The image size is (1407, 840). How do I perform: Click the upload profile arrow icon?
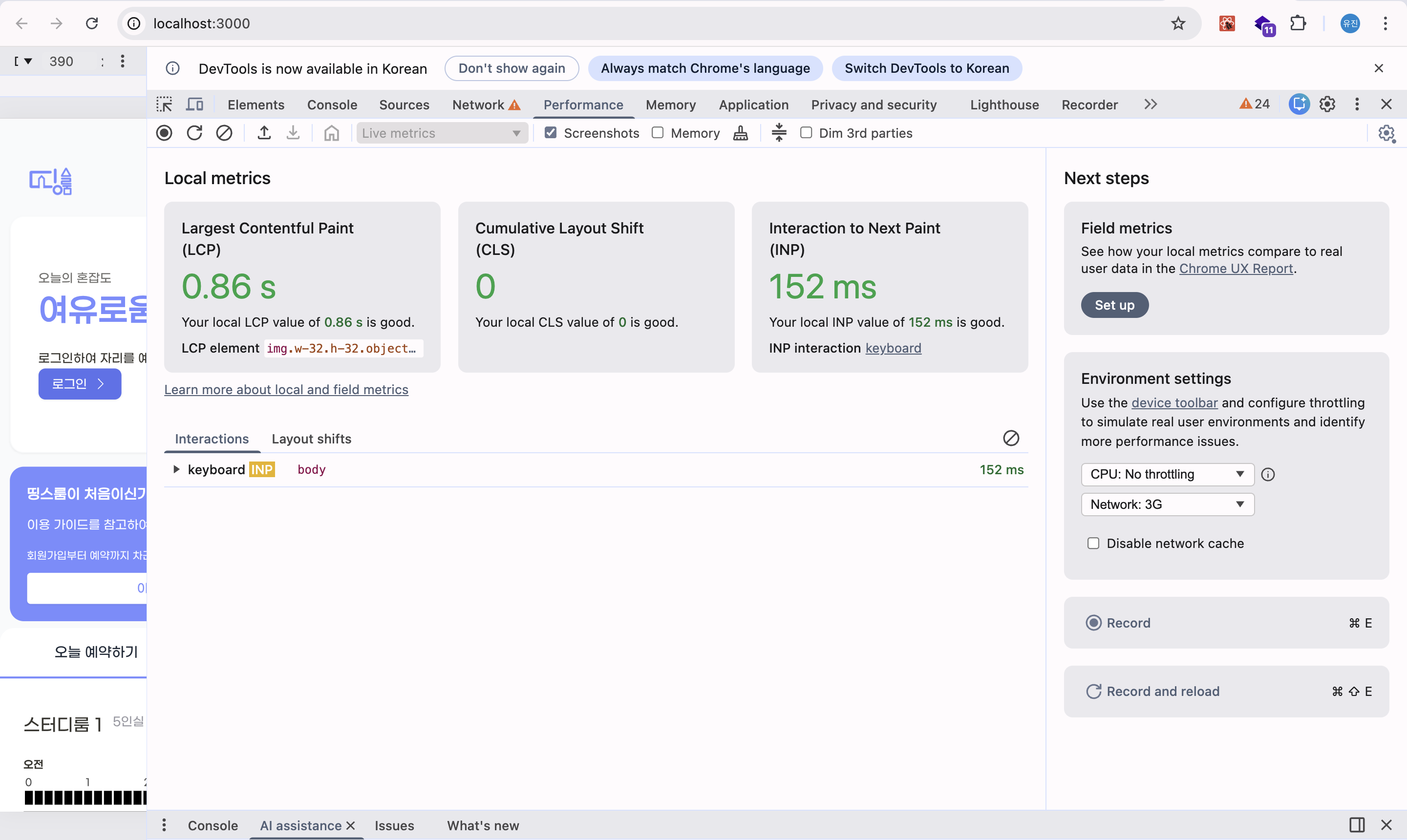[x=264, y=133]
